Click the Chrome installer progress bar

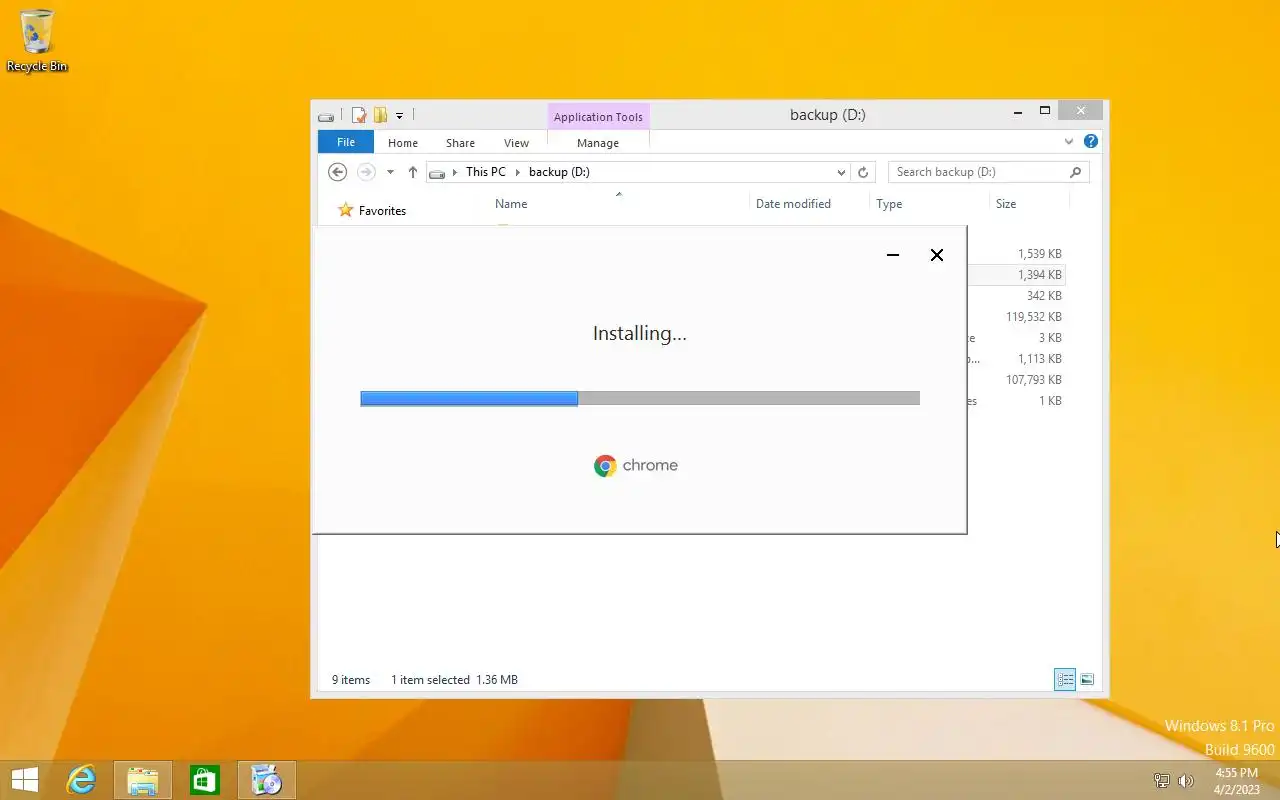coord(640,399)
